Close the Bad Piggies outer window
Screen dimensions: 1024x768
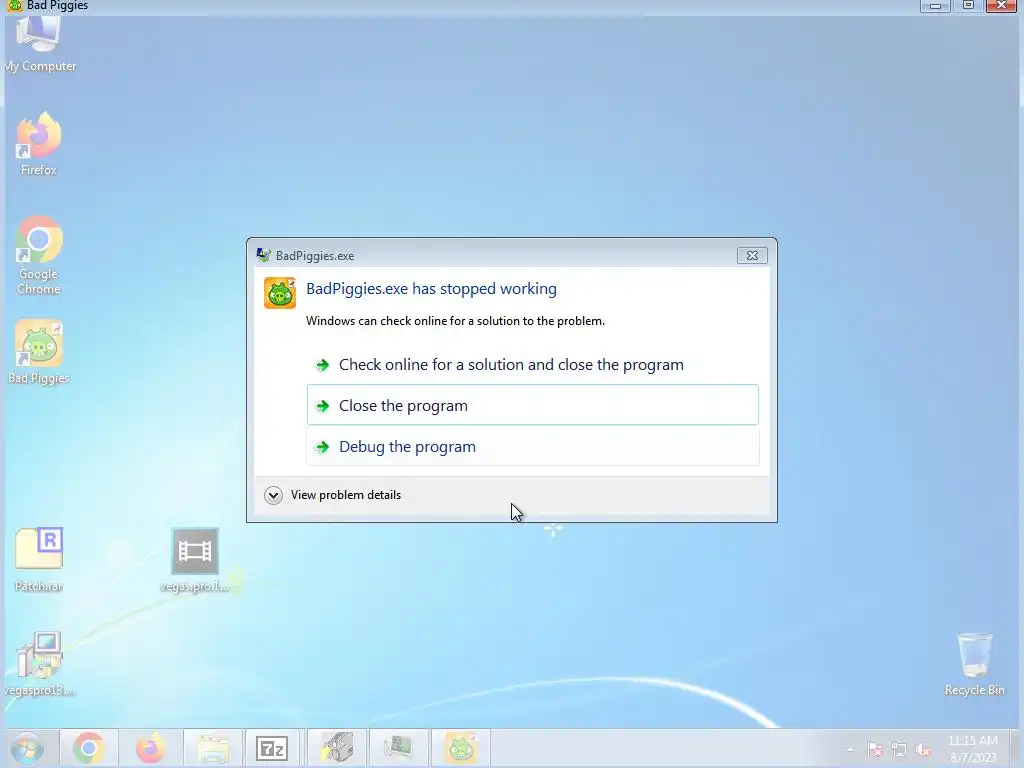point(1001,6)
